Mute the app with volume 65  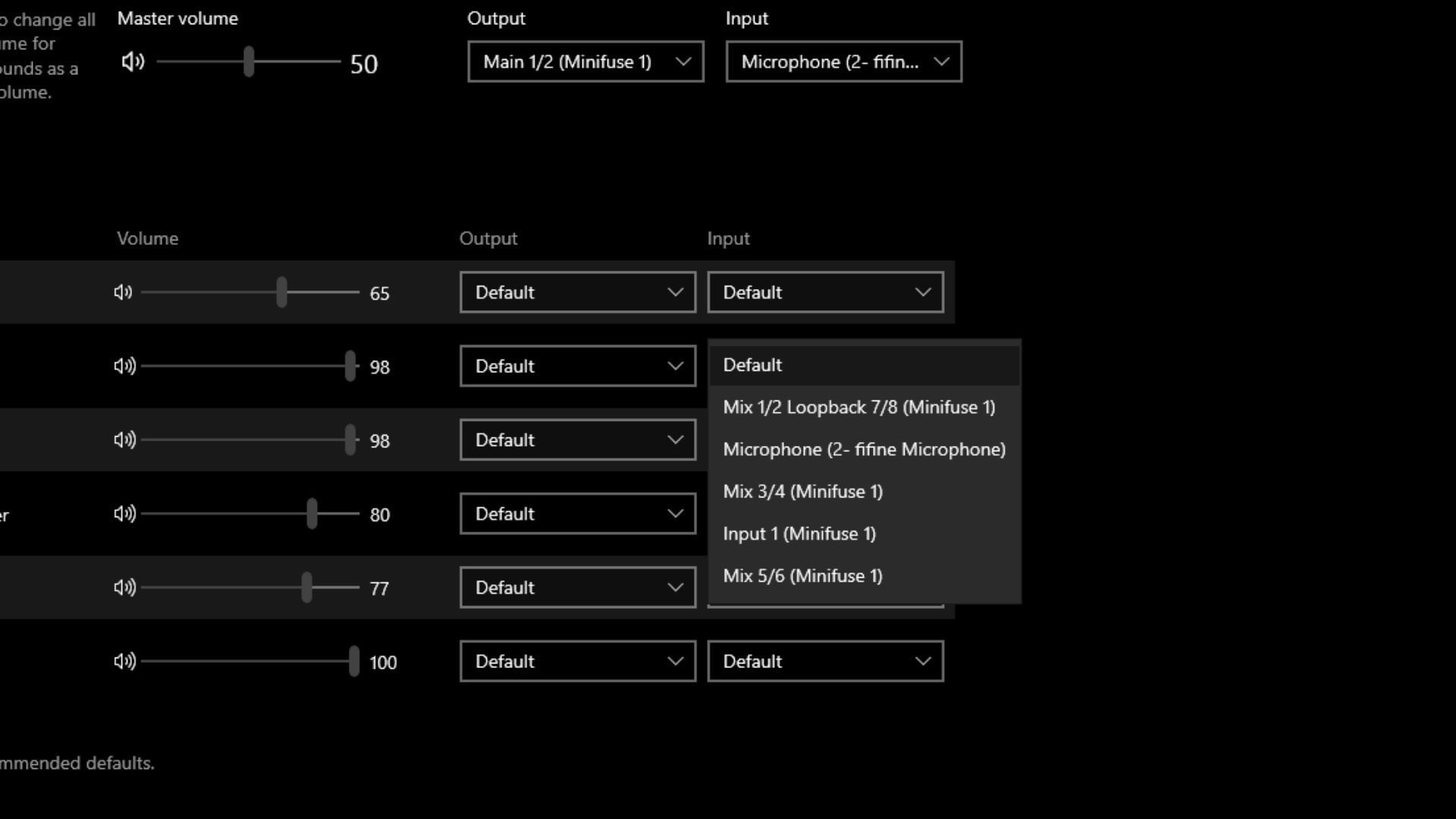[124, 293]
